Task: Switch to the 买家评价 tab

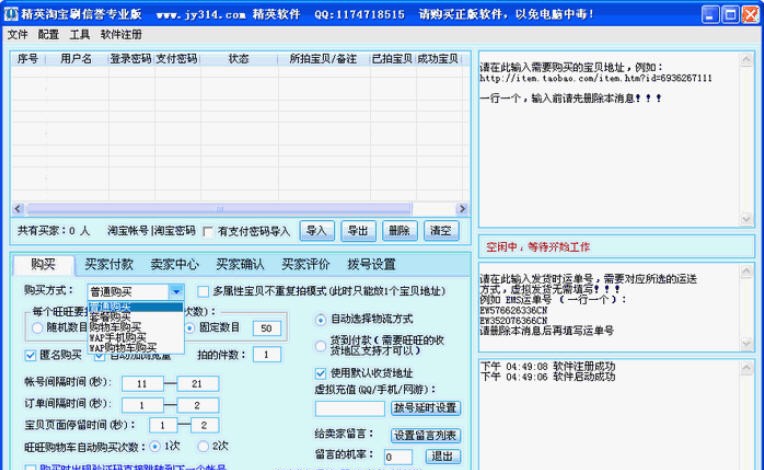Action: coord(306,264)
